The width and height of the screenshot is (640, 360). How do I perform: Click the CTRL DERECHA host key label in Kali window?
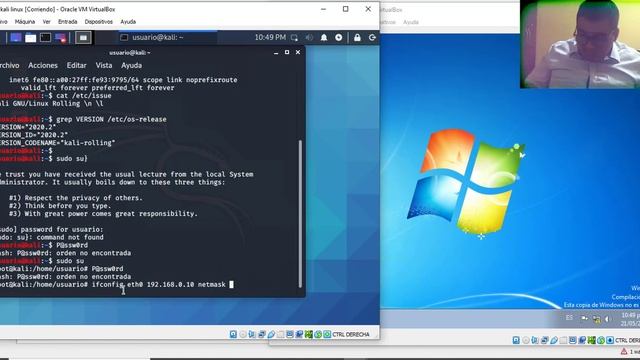pos(351,334)
